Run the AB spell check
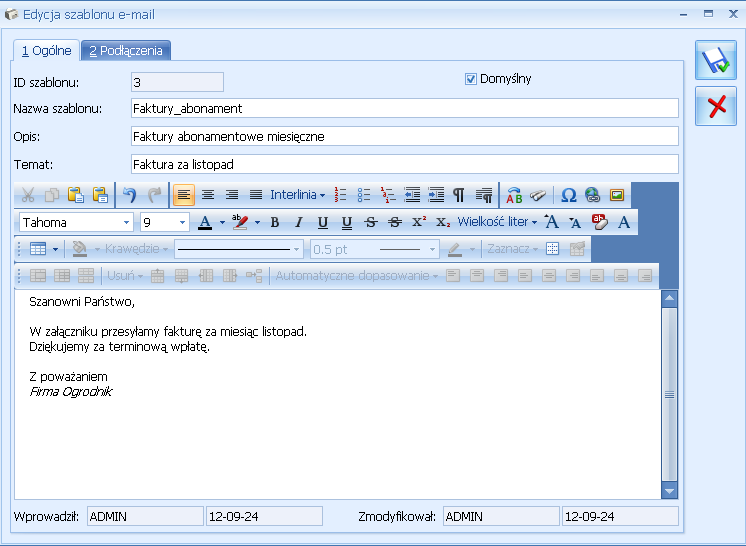The image size is (746, 546). point(514,195)
